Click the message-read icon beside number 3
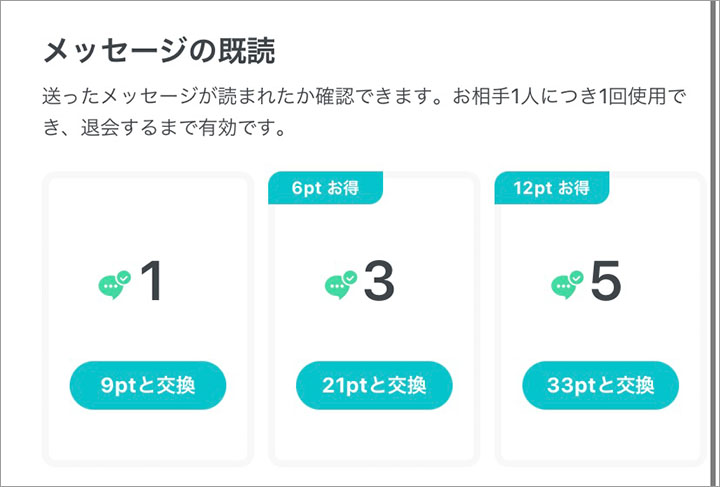720x487 pixels. click(341, 285)
